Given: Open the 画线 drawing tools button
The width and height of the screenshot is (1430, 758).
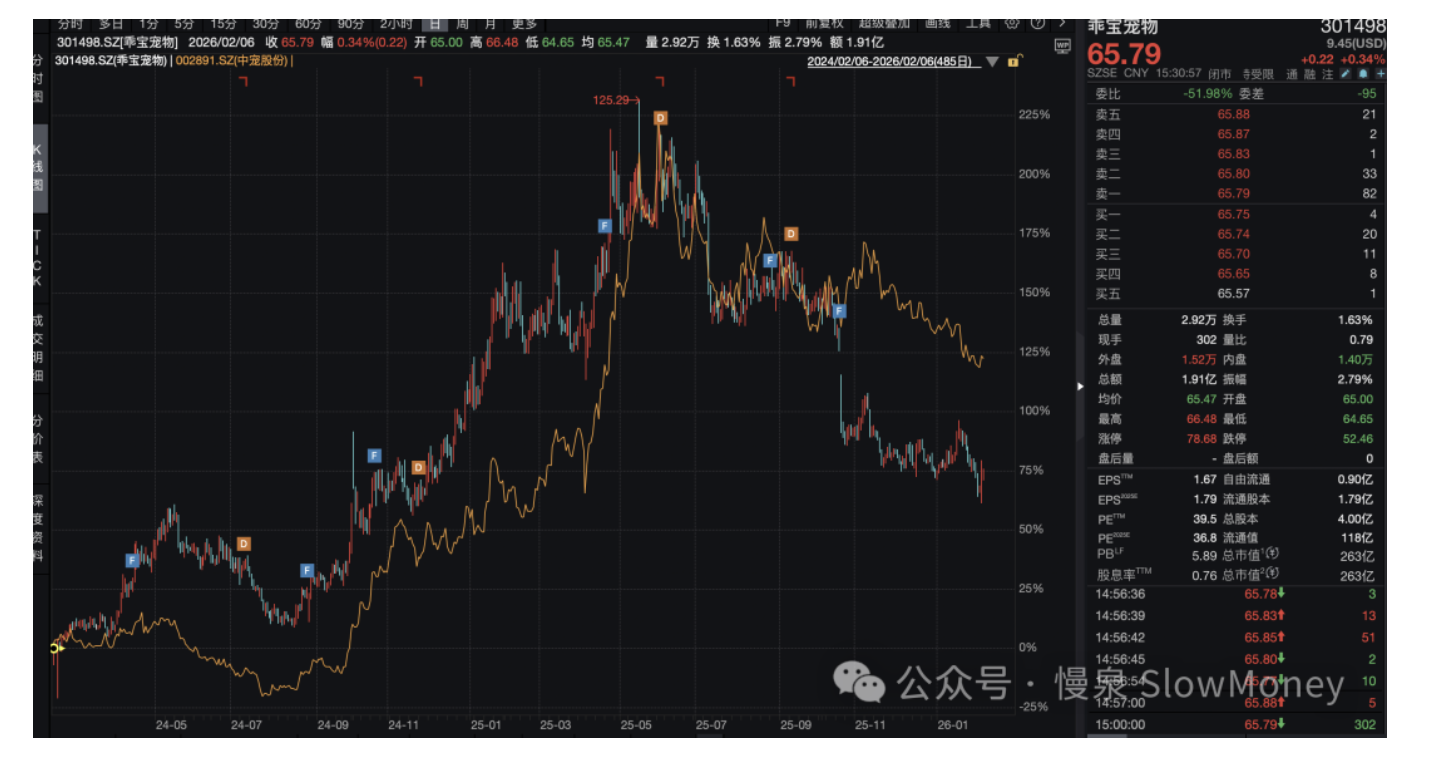Looking at the screenshot, I should coord(938,23).
